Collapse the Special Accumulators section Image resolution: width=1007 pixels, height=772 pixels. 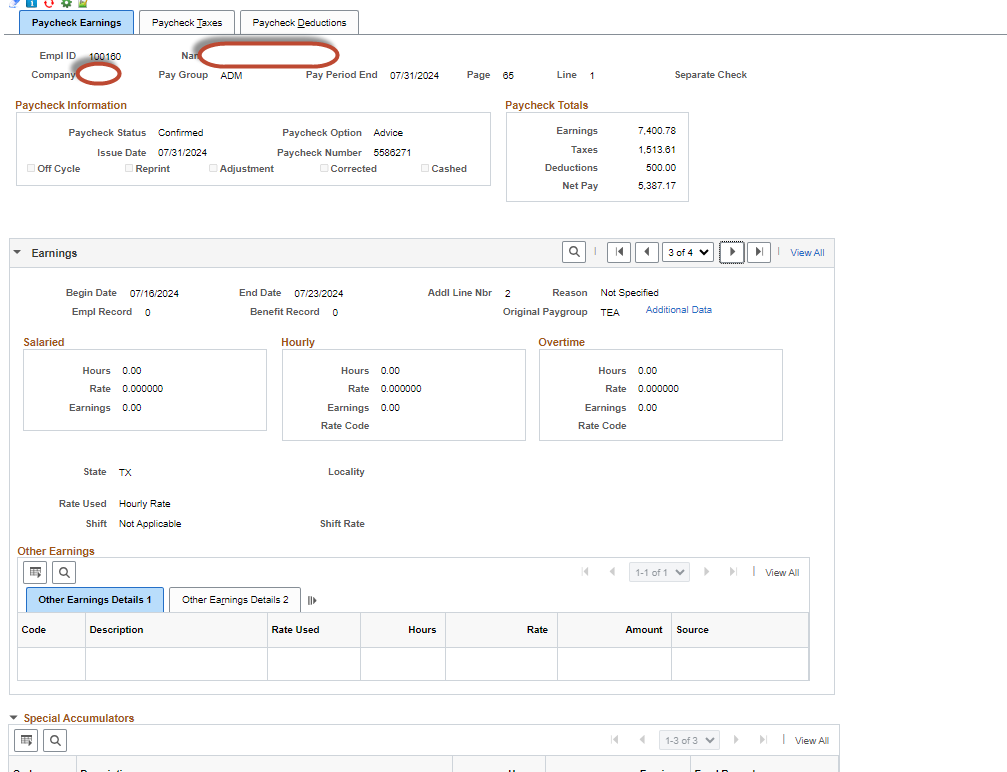[x=13, y=717]
